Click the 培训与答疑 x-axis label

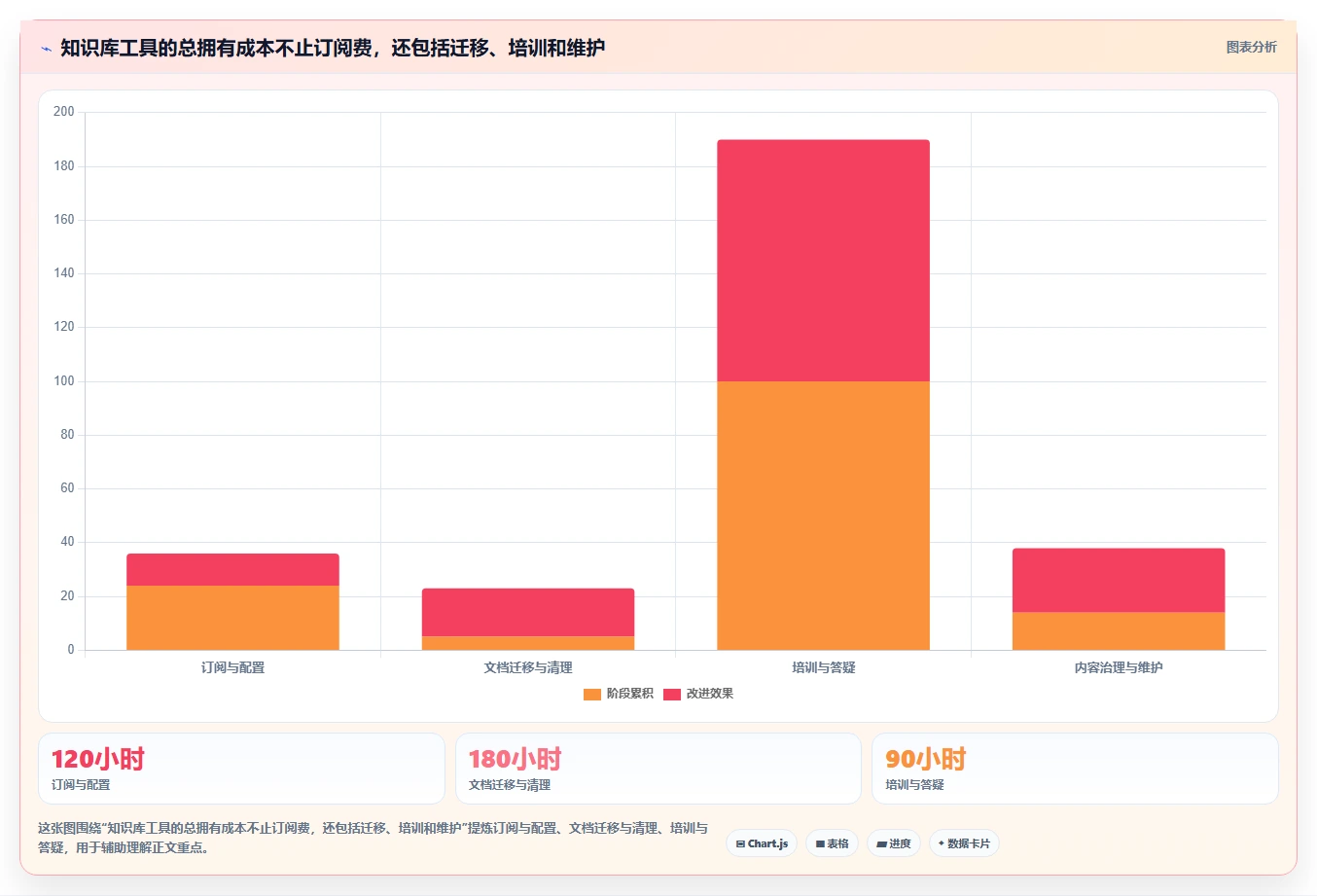(x=823, y=667)
